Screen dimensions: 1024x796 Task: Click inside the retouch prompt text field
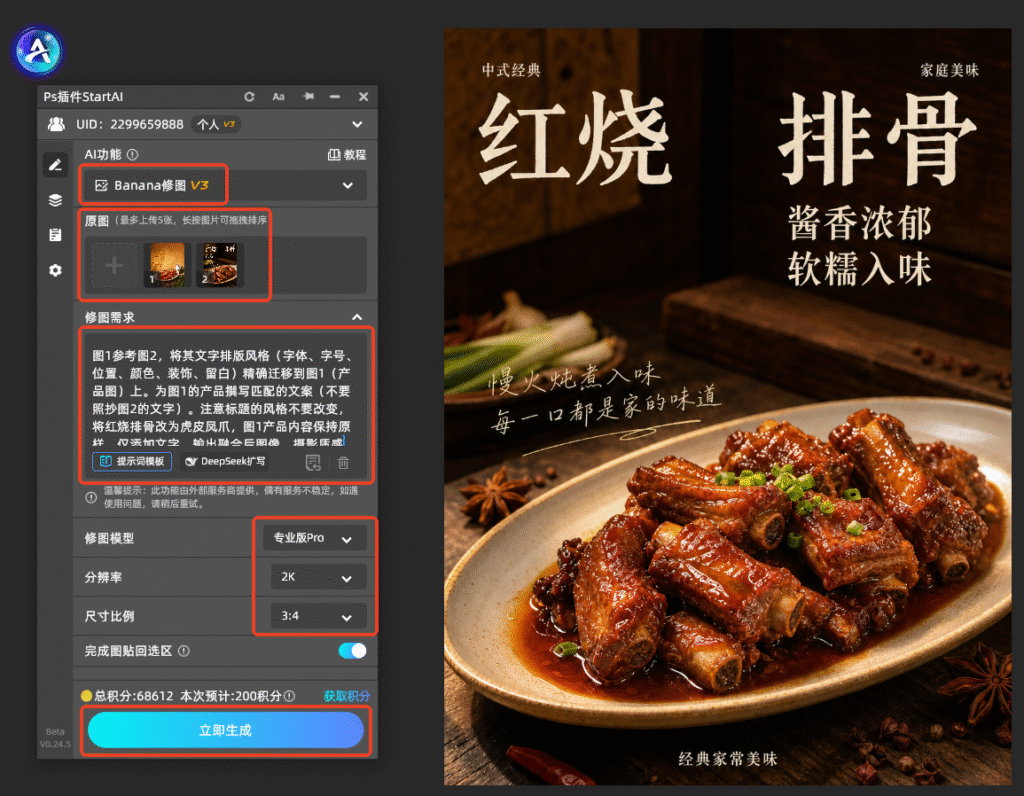point(222,398)
